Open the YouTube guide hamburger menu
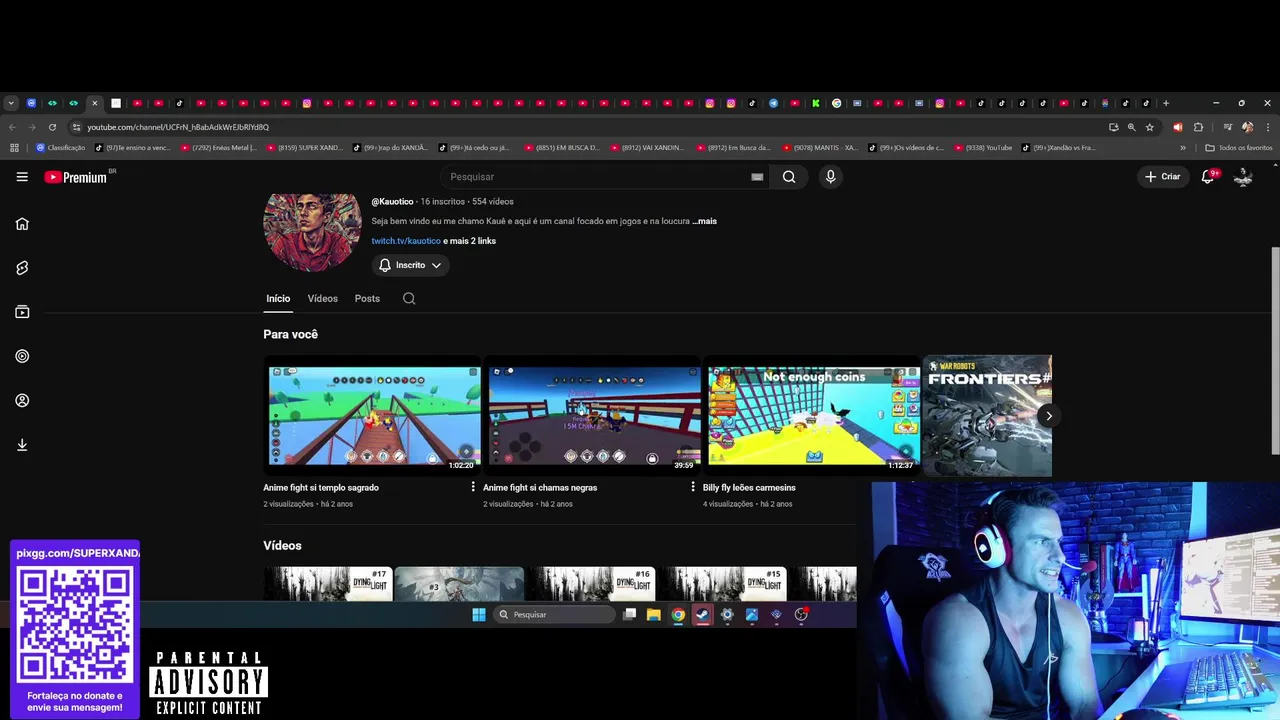1280x720 pixels. click(22, 177)
